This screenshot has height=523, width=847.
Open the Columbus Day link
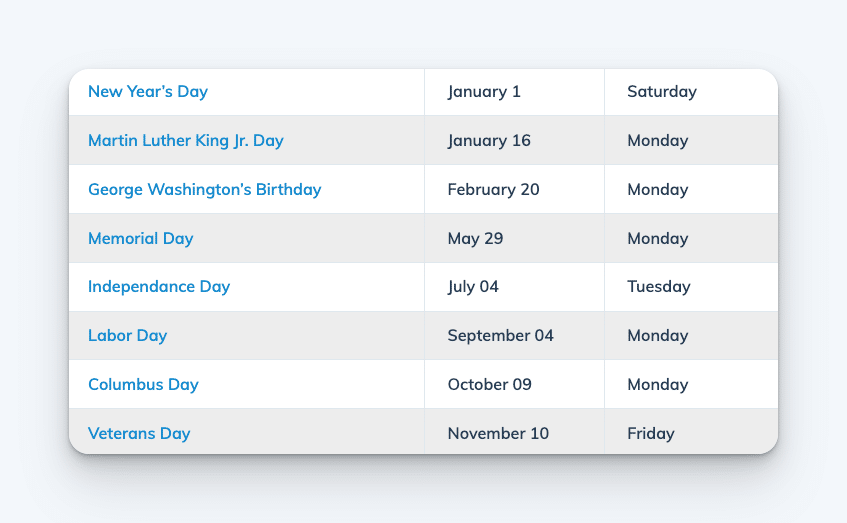(143, 384)
